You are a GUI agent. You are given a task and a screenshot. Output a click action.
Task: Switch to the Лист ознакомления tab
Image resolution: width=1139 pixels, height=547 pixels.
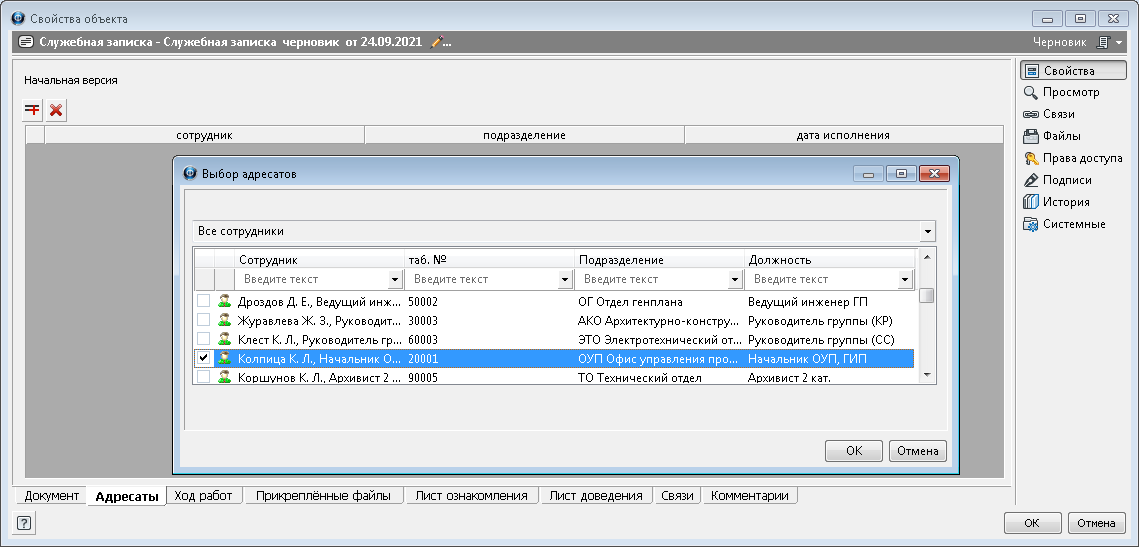(471, 496)
